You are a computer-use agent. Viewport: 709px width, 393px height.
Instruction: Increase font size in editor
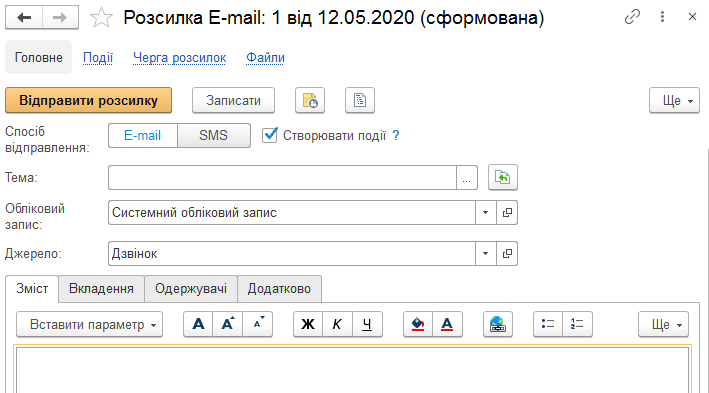(x=227, y=324)
